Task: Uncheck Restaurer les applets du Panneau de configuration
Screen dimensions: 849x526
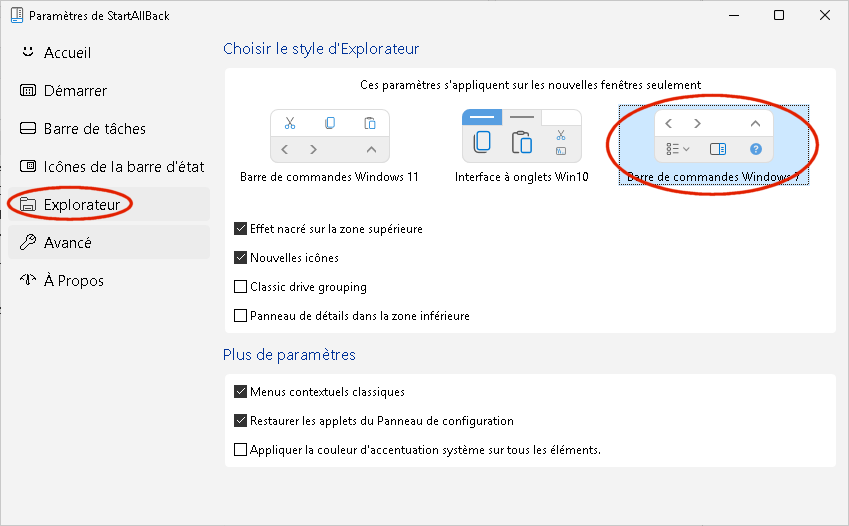Action: (240, 420)
